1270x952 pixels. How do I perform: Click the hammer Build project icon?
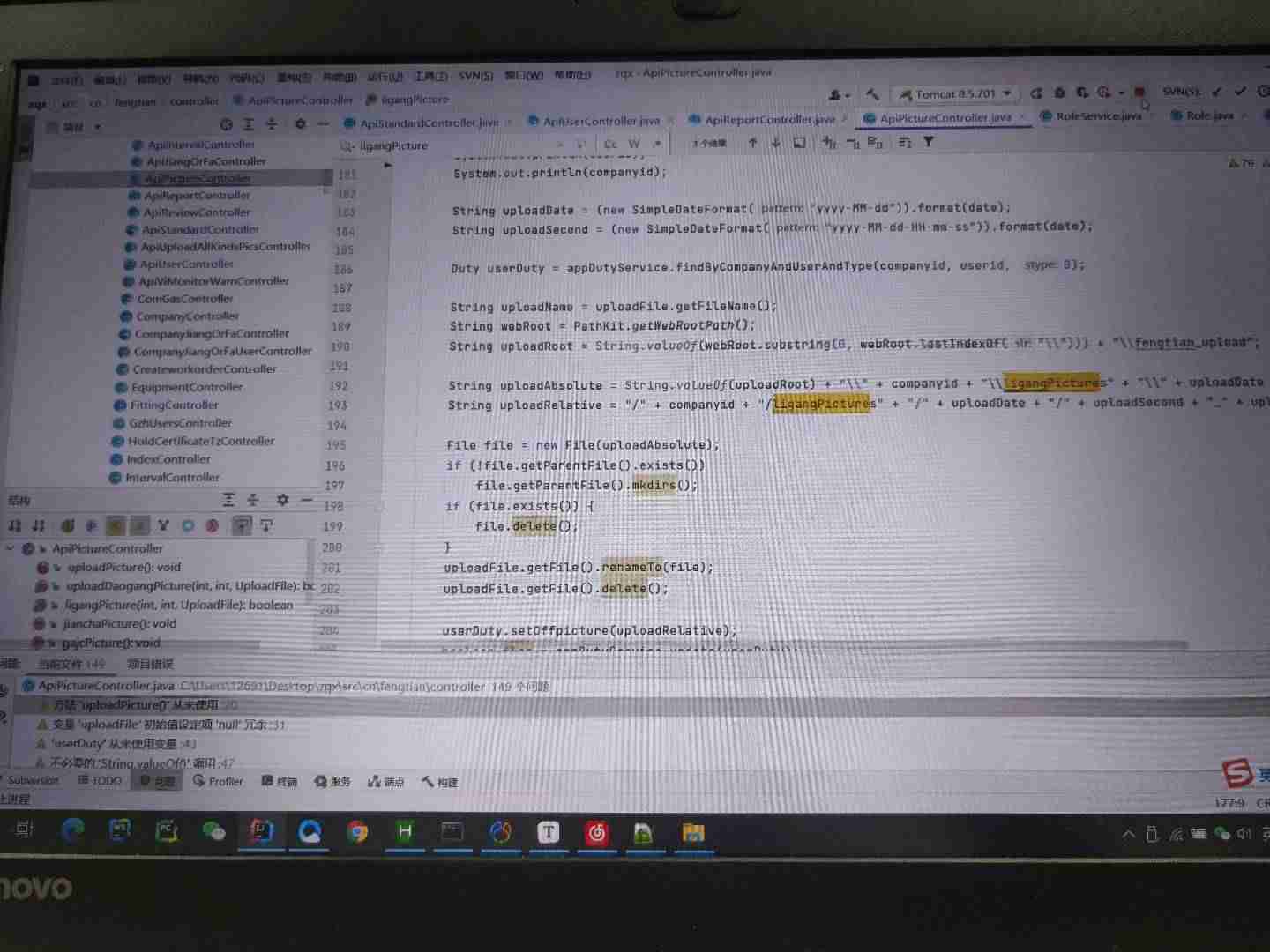(872, 94)
